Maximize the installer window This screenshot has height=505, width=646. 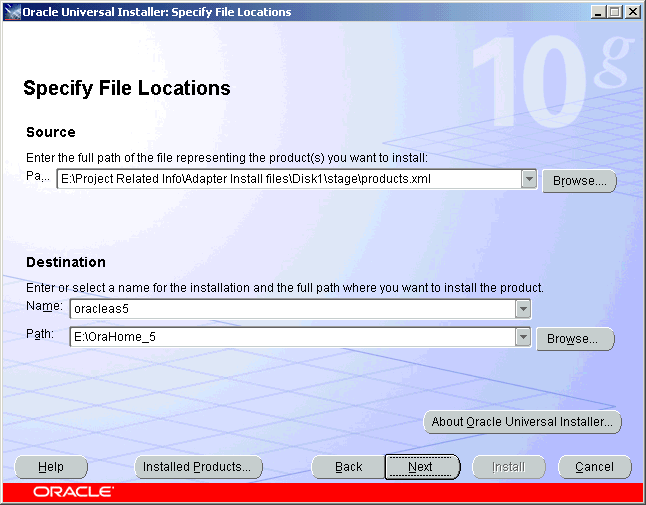point(615,12)
